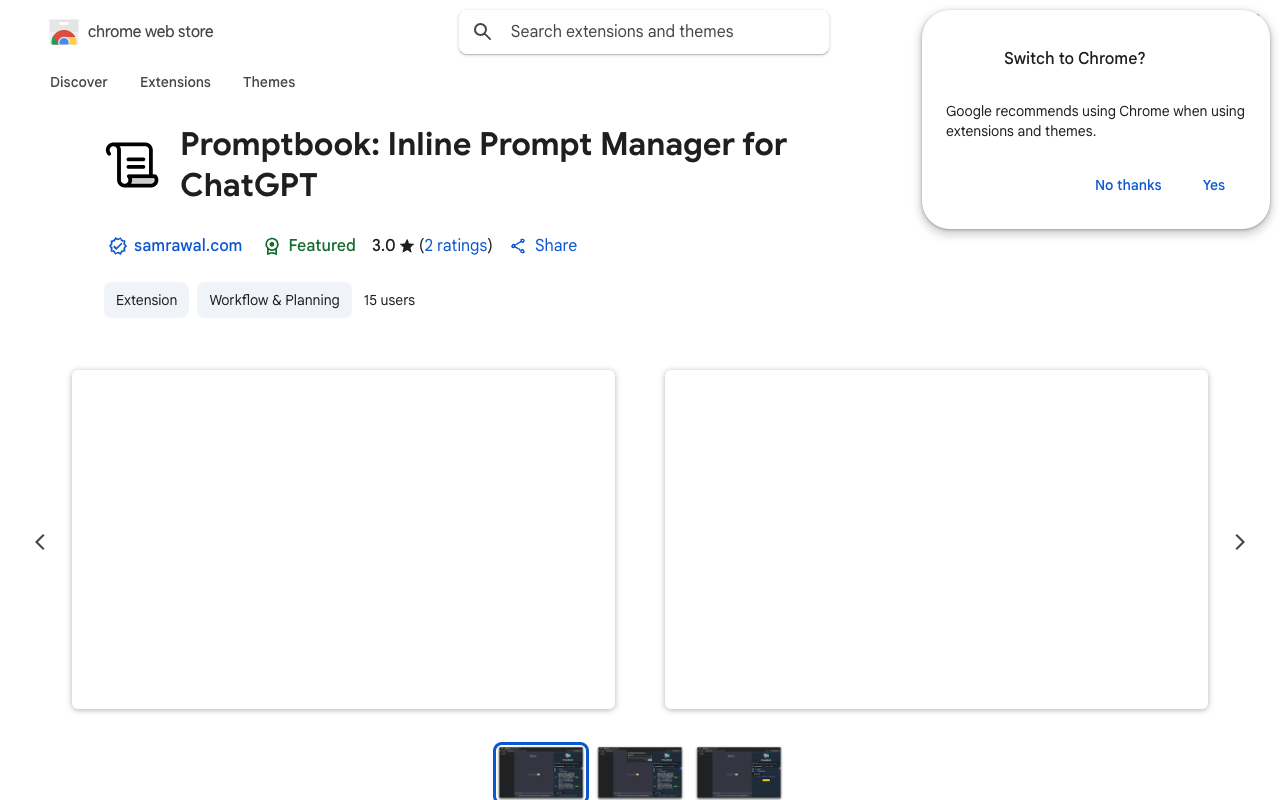The width and height of the screenshot is (1280, 800).
Task: Select the second screenshot thumbnail
Action: [640, 773]
